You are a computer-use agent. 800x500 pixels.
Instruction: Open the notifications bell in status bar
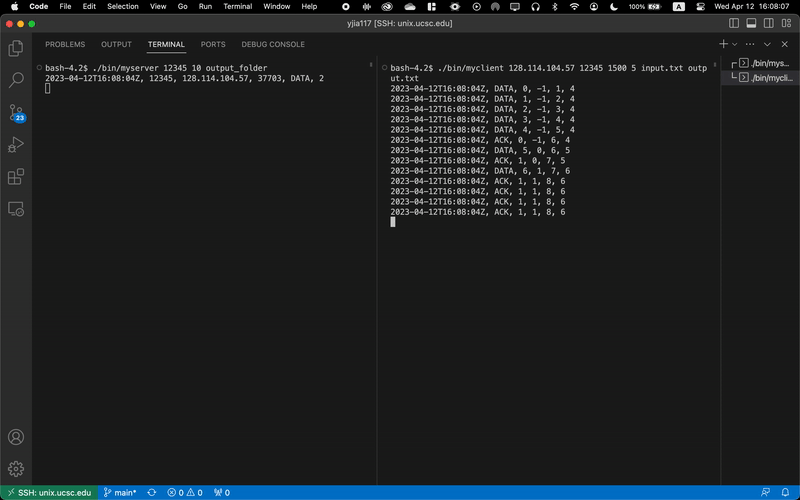pos(785,493)
